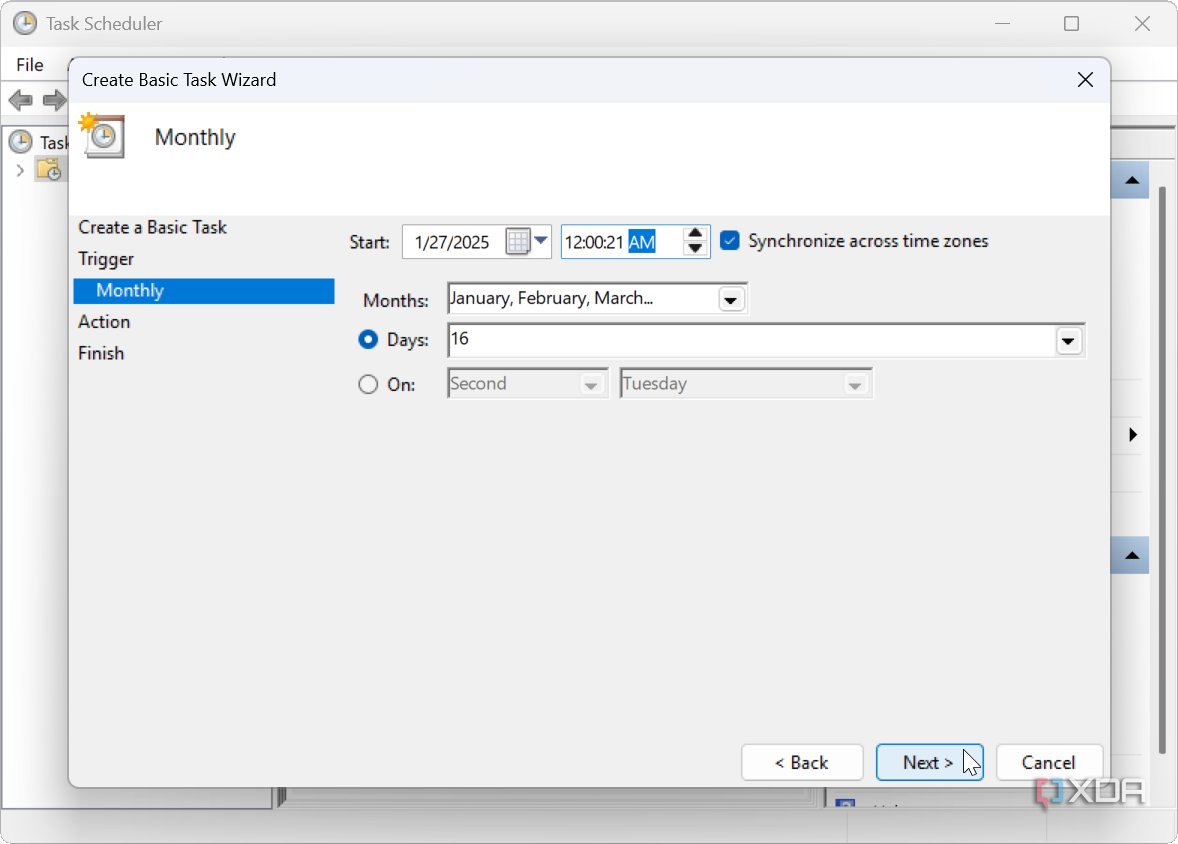The width and height of the screenshot is (1178, 844).
Task: Select the On radio button
Action: [x=367, y=385]
